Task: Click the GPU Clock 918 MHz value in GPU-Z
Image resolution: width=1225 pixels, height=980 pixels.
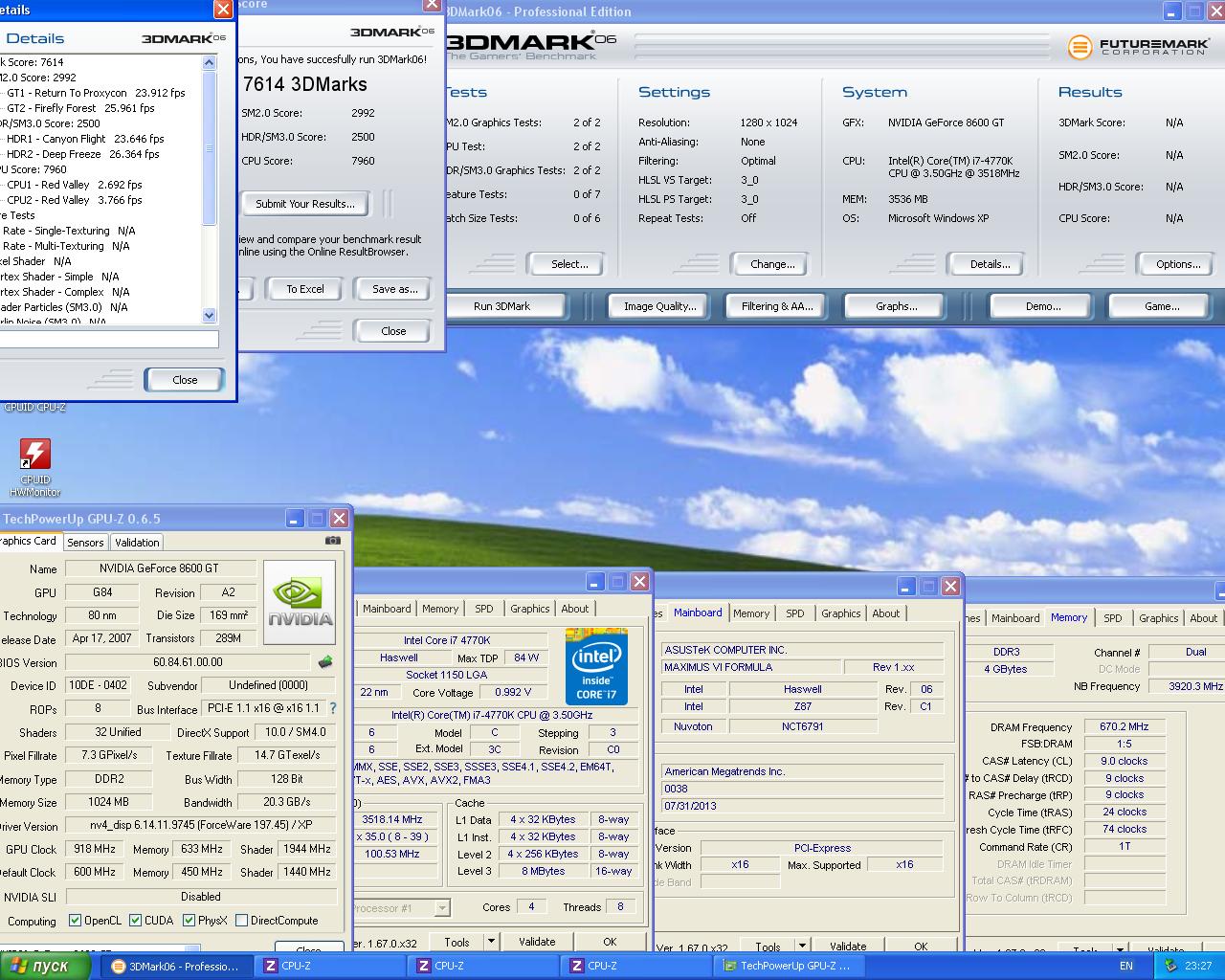Action: (95, 849)
